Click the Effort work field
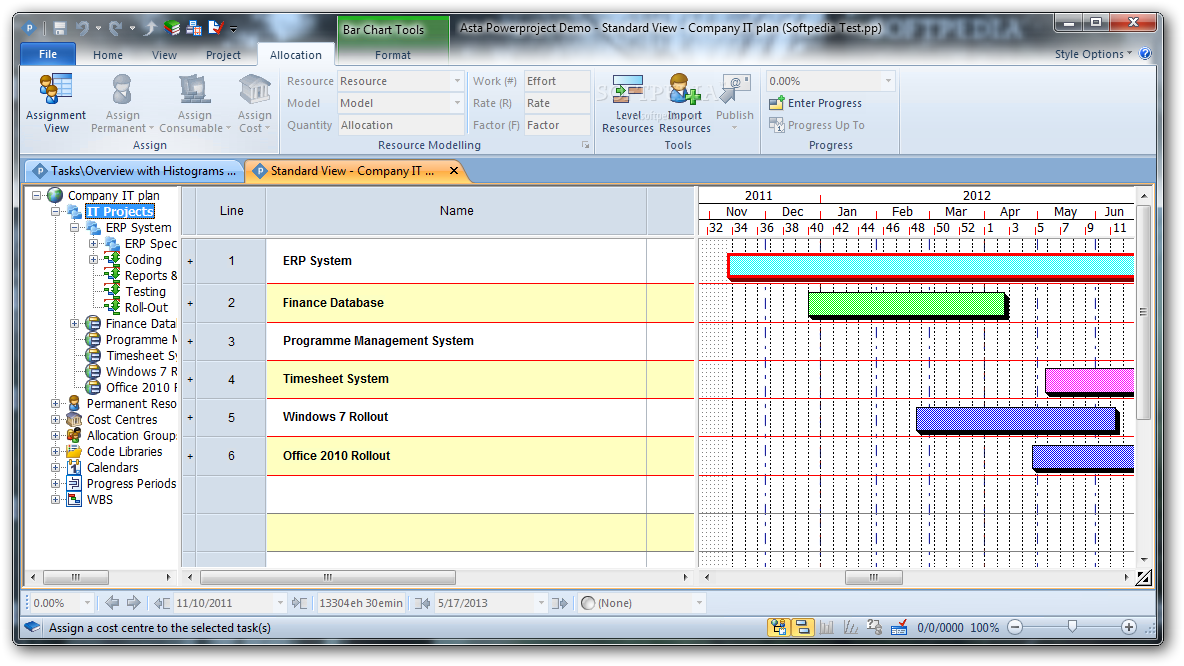The image size is (1184, 666). pyautogui.click(x=557, y=81)
